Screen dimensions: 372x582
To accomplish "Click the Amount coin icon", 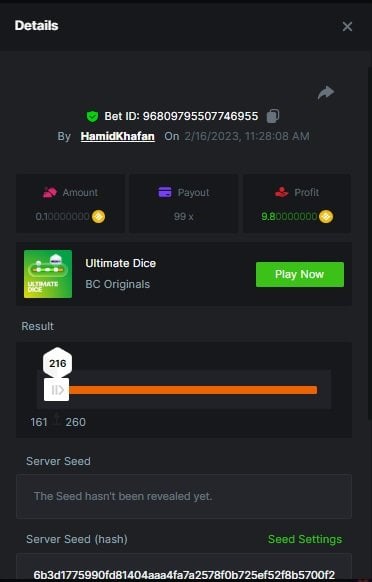I will coord(98,216).
